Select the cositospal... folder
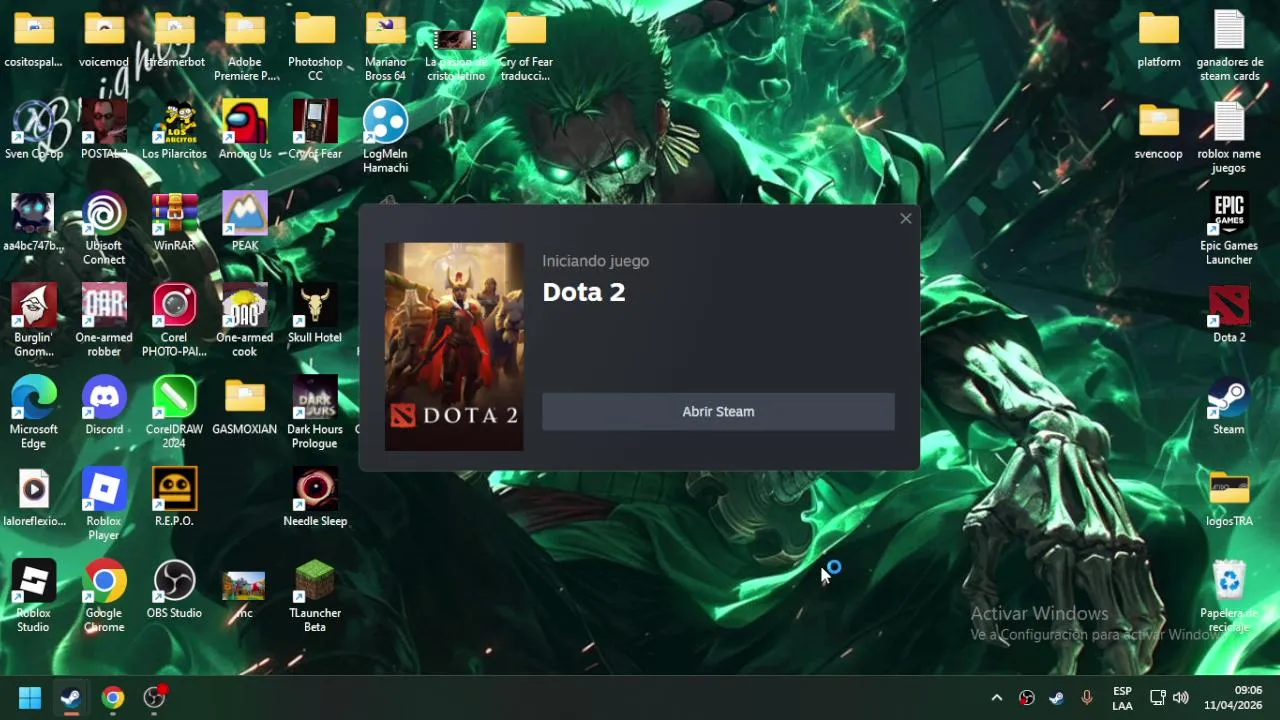 tap(34, 38)
